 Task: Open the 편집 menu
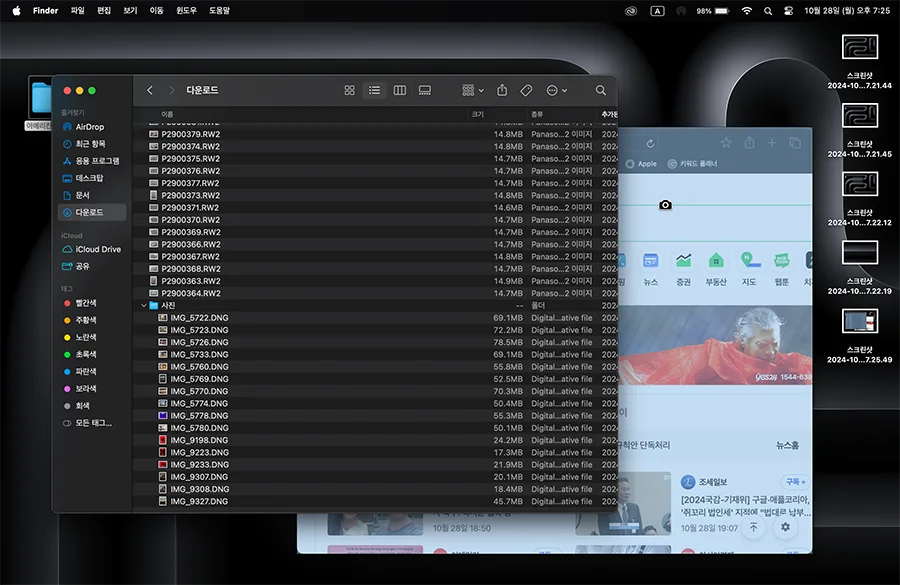pyautogui.click(x=104, y=10)
